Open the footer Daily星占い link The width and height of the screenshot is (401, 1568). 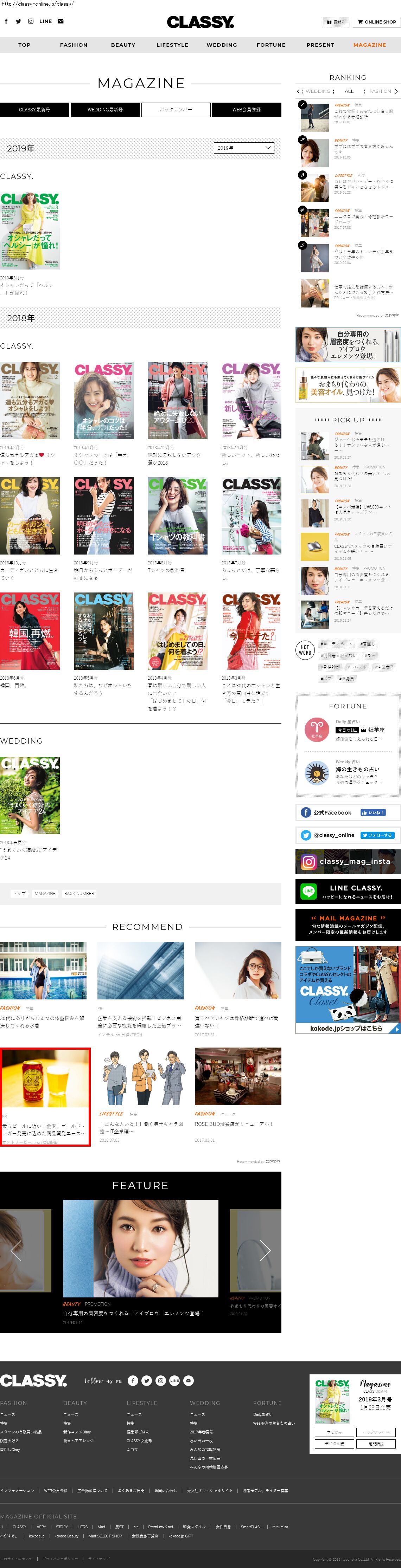(x=263, y=1415)
